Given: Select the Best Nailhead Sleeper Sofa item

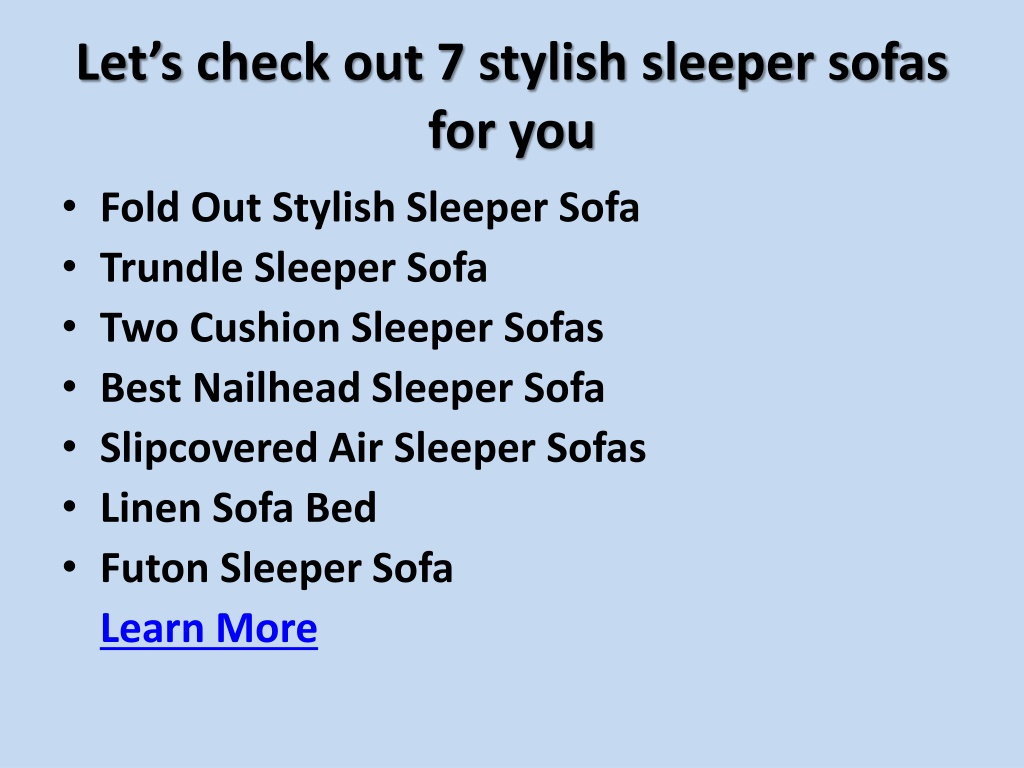Looking at the screenshot, I should [352, 389].
